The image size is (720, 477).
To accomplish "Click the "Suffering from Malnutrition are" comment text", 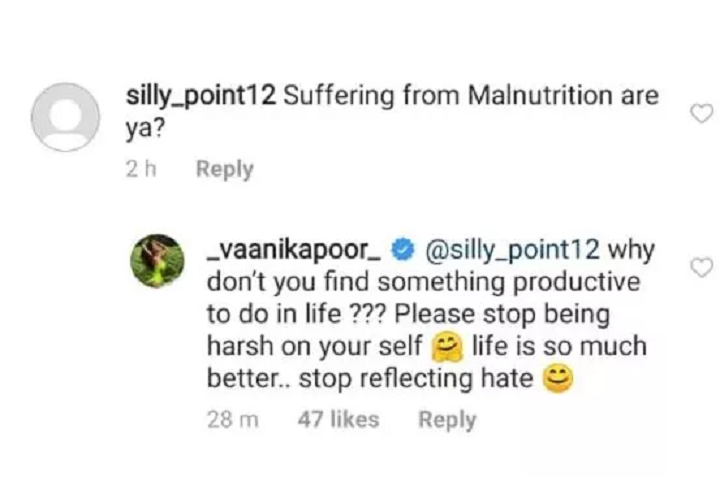I will [x=472, y=97].
